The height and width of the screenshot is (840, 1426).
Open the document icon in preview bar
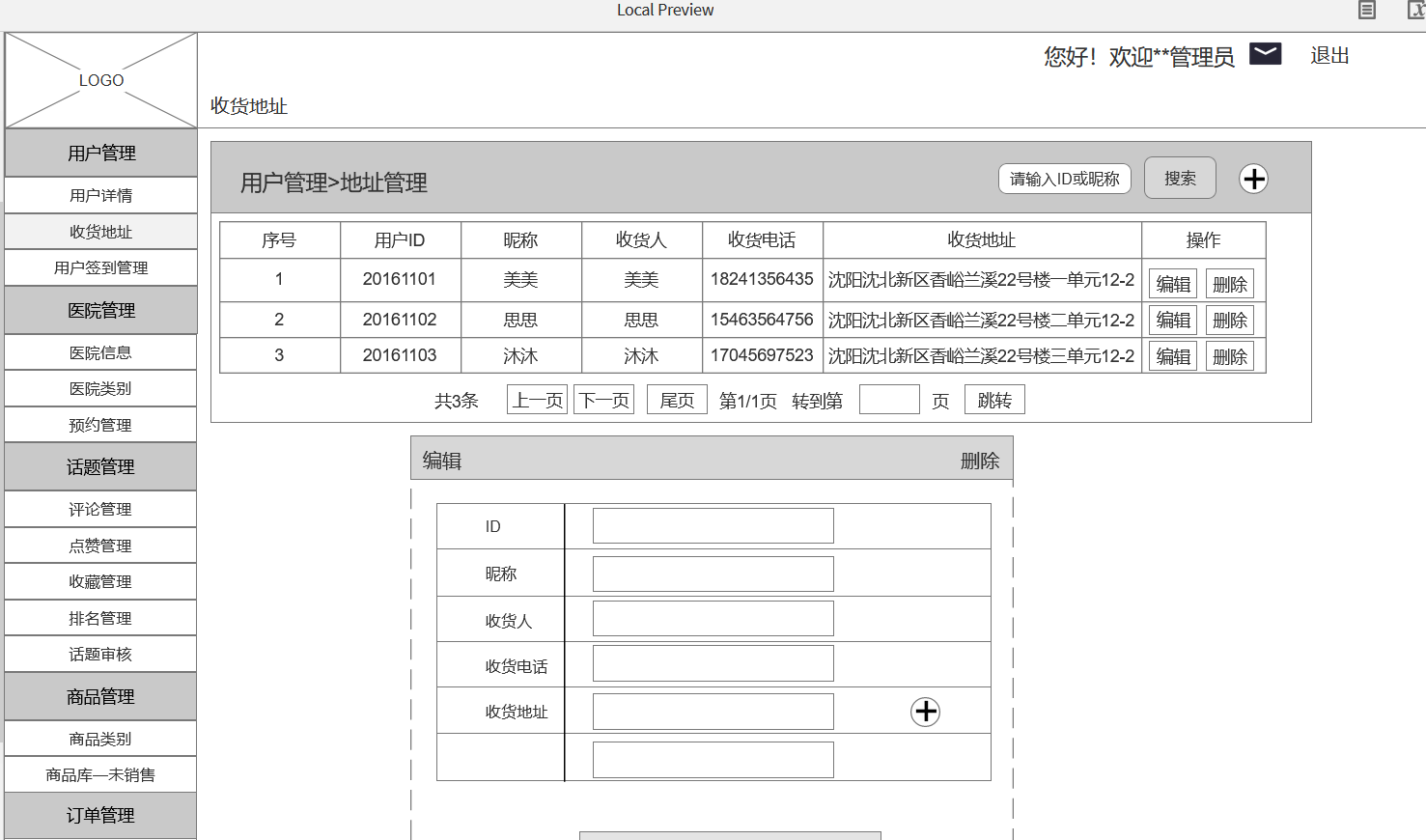click(1366, 11)
